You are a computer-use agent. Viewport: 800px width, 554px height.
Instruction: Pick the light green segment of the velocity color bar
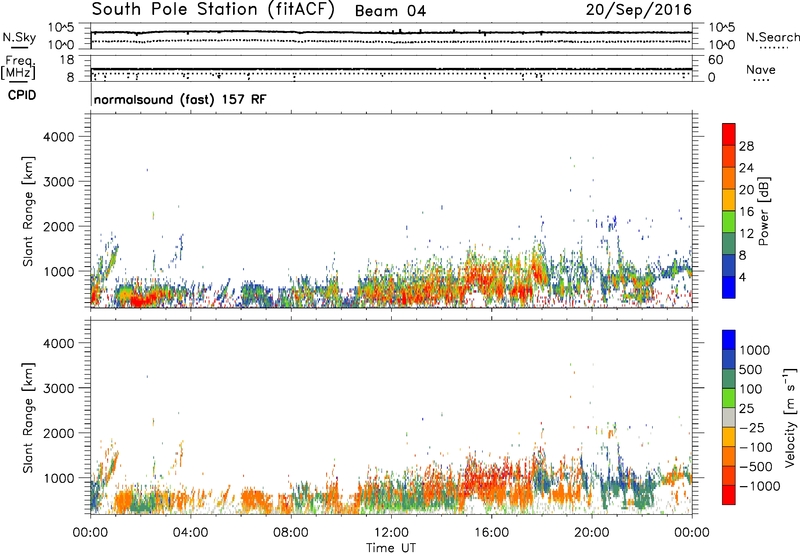729,398
